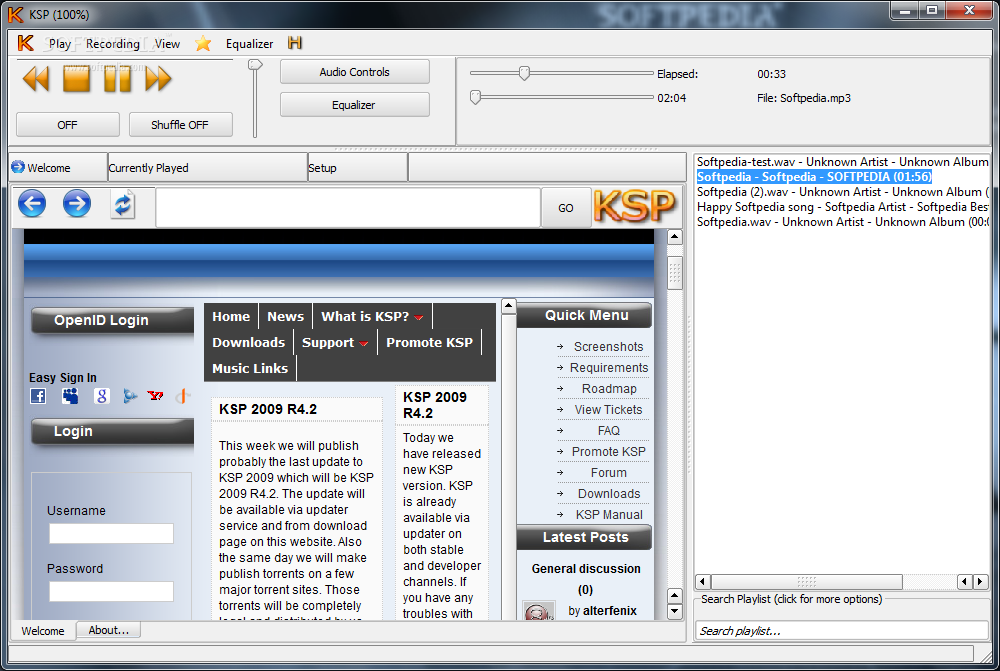Click the browser URL address field
The image size is (1000, 671).
(x=348, y=207)
